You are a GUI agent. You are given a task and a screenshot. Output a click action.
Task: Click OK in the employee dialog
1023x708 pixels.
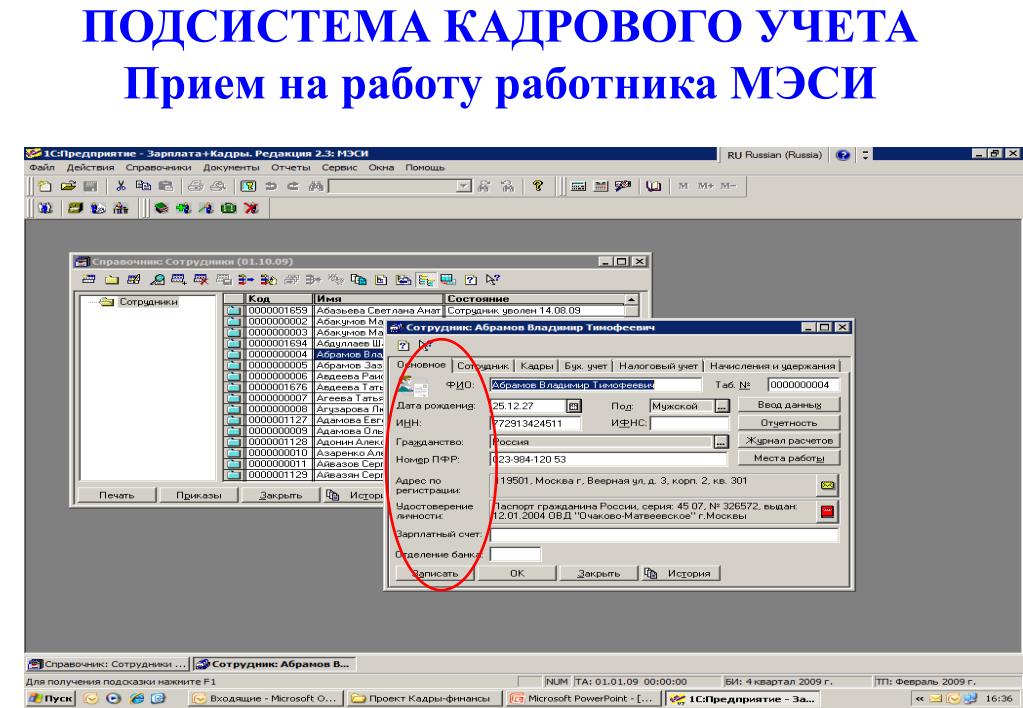[x=517, y=573]
